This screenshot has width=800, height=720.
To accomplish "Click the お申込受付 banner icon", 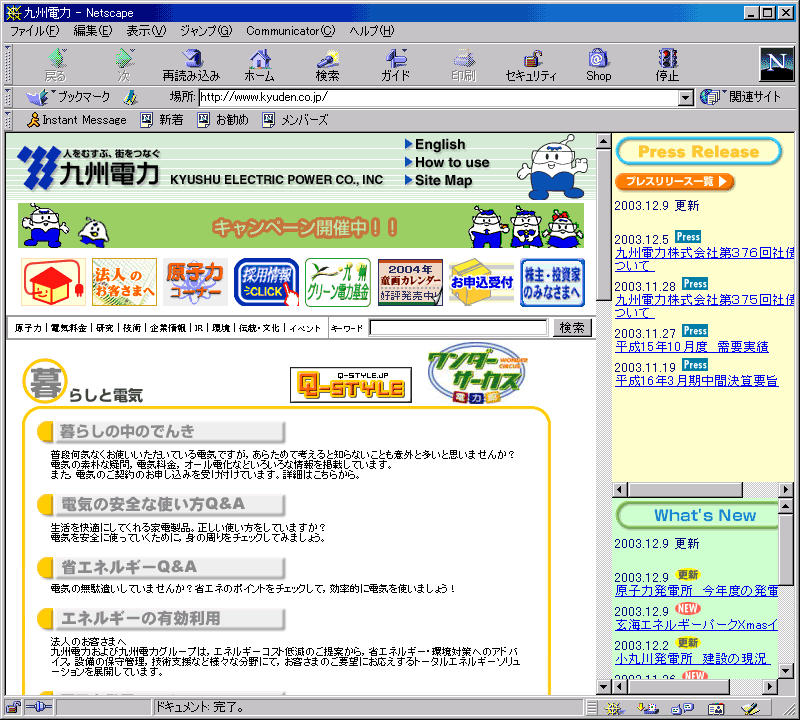I will pyautogui.click(x=482, y=282).
